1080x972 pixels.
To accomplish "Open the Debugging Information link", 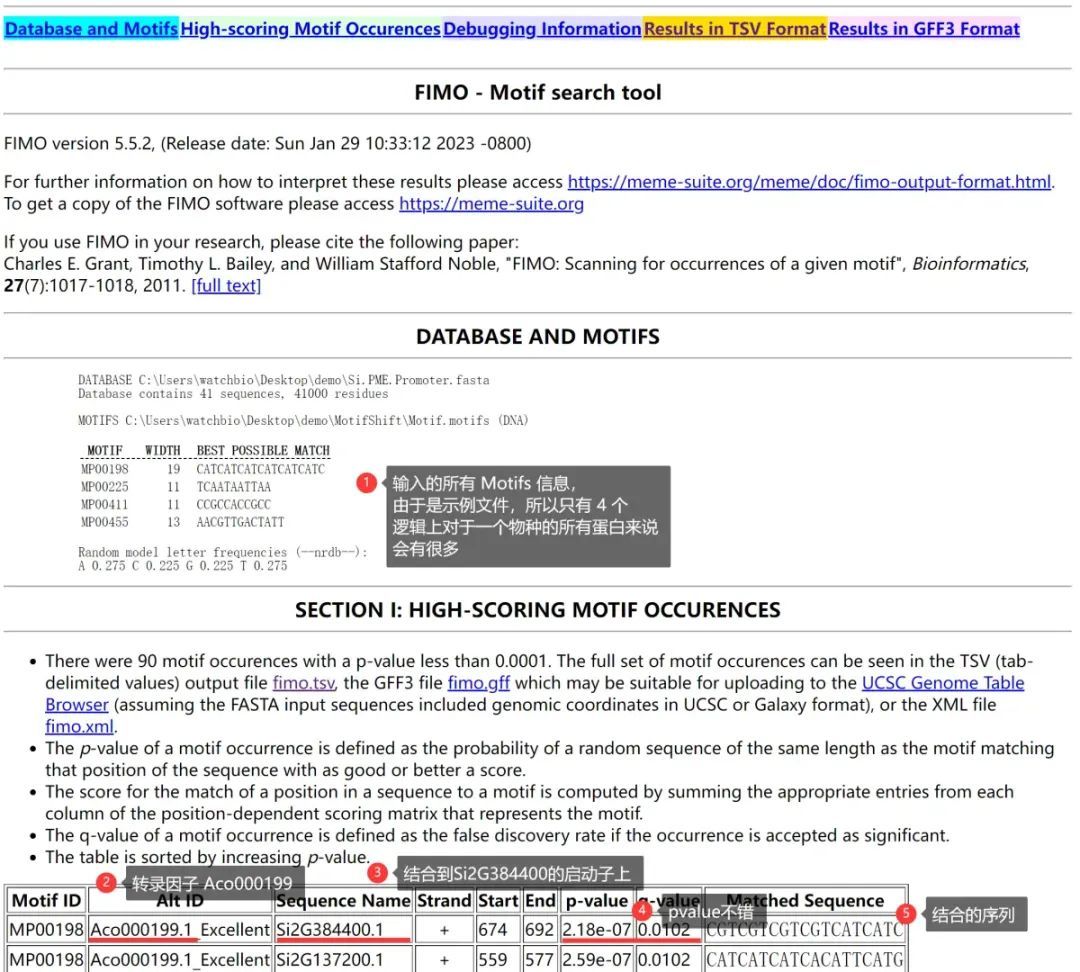I will [x=542, y=29].
